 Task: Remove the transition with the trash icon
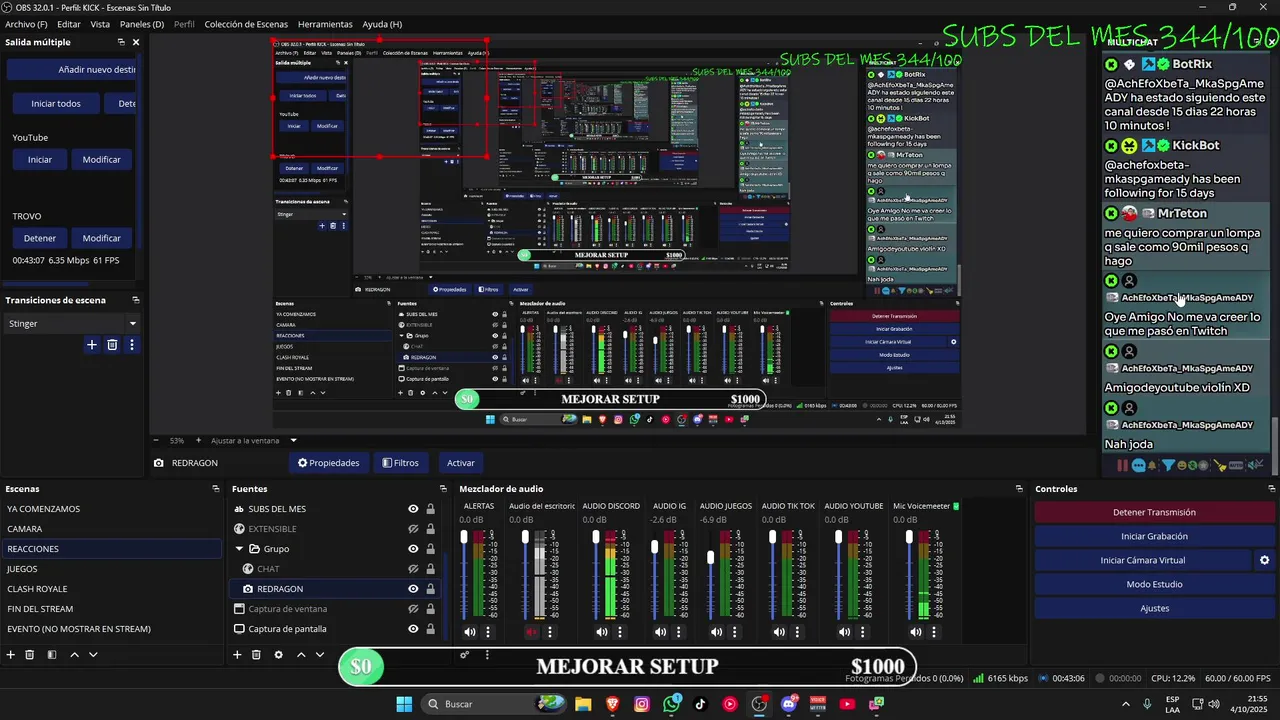pyautogui.click(x=112, y=345)
